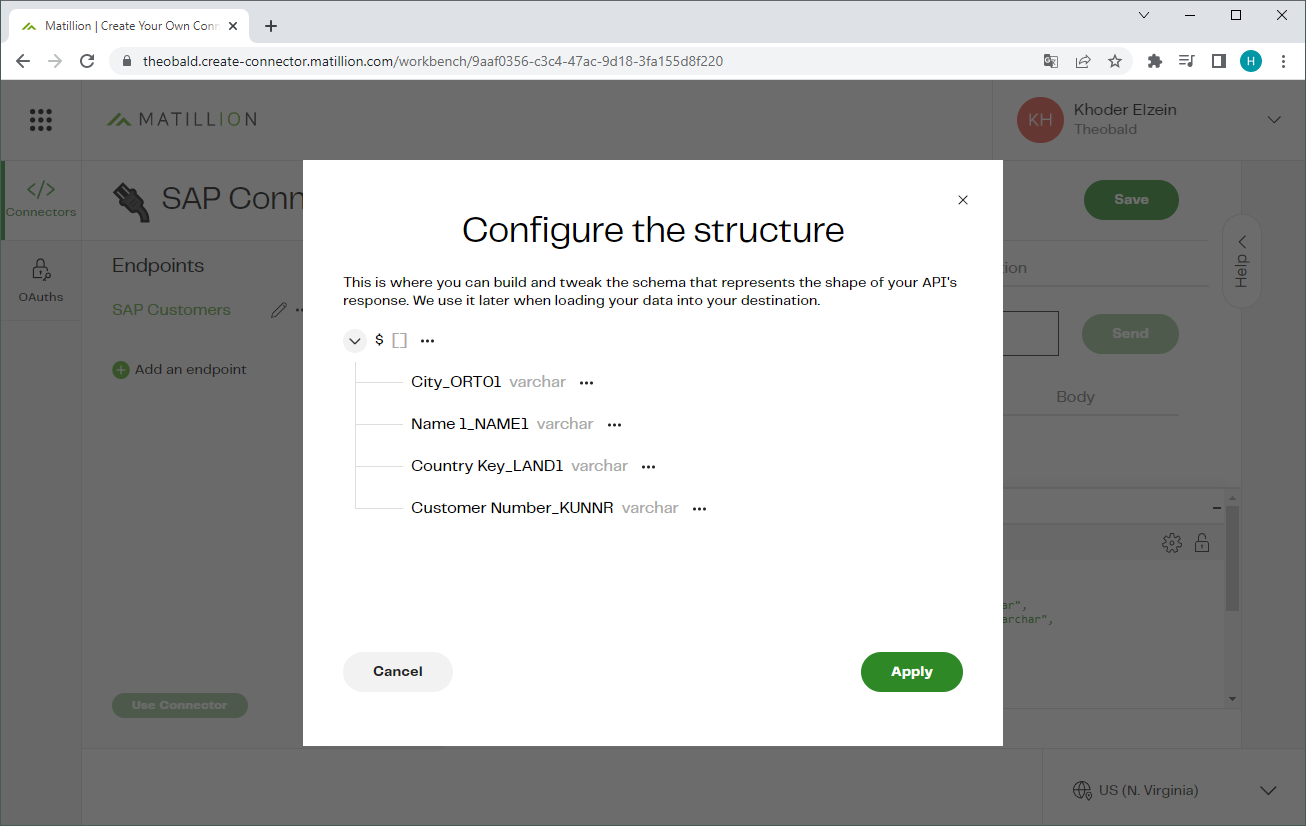Close the Configure the structure dialog

[963, 200]
